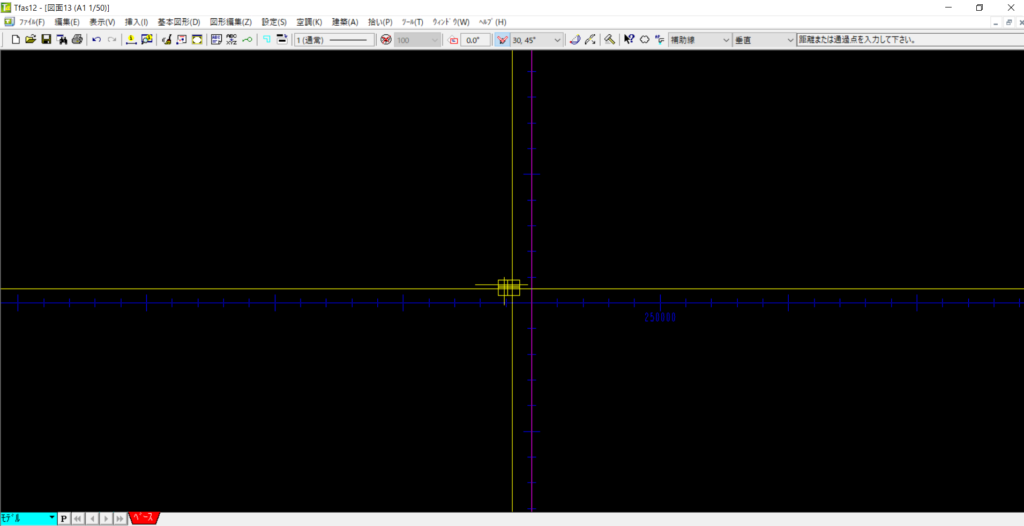Click the hammer tool icon

coord(608,40)
